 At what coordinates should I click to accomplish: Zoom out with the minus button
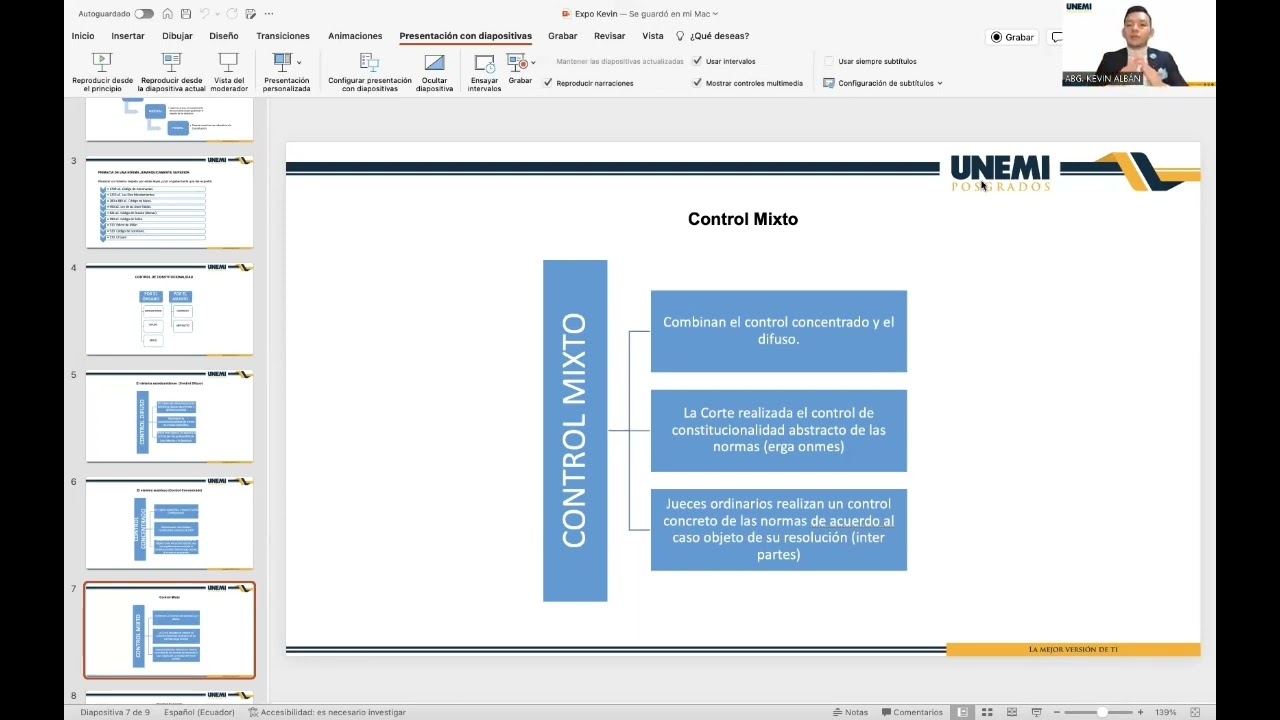pyautogui.click(x=1057, y=712)
